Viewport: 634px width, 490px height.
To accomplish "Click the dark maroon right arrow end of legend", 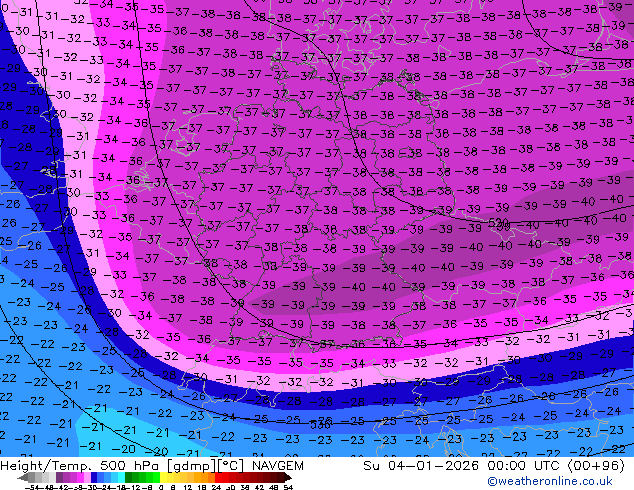I will pyautogui.click(x=289, y=478).
